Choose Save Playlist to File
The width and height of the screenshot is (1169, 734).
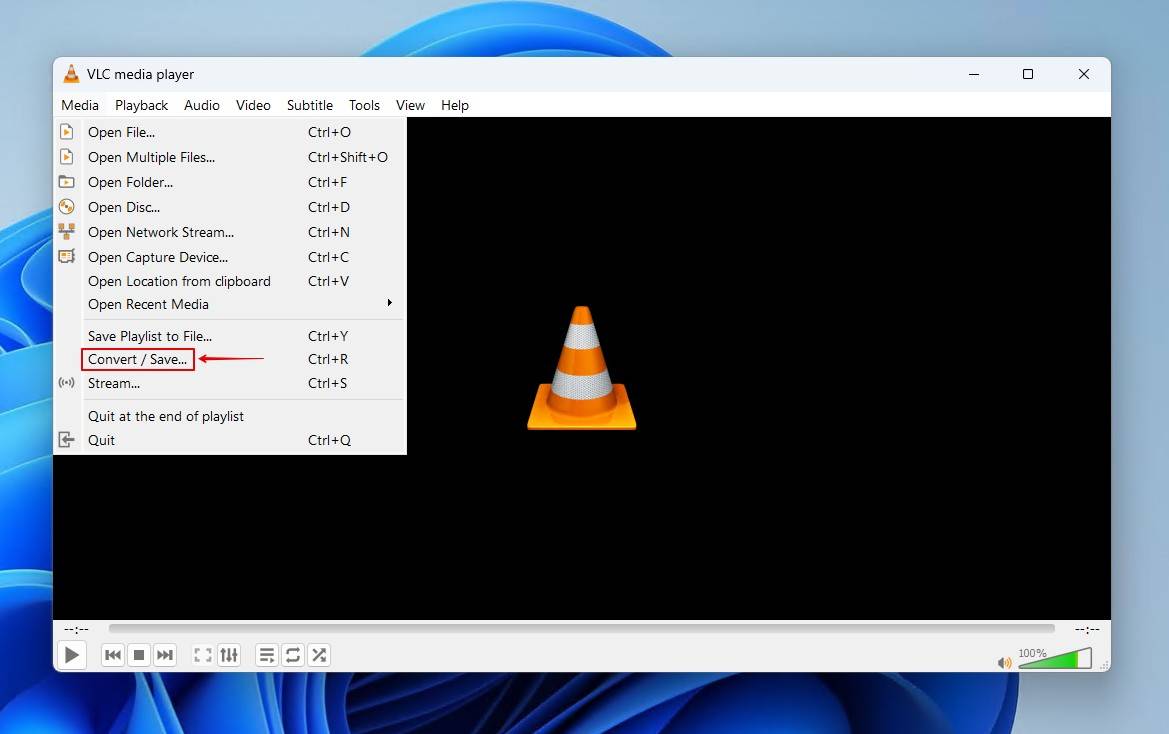point(149,336)
